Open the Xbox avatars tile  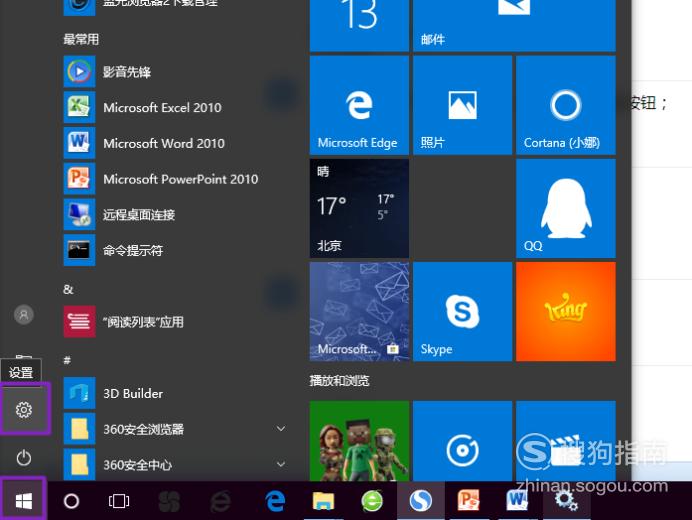click(x=359, y=441)
